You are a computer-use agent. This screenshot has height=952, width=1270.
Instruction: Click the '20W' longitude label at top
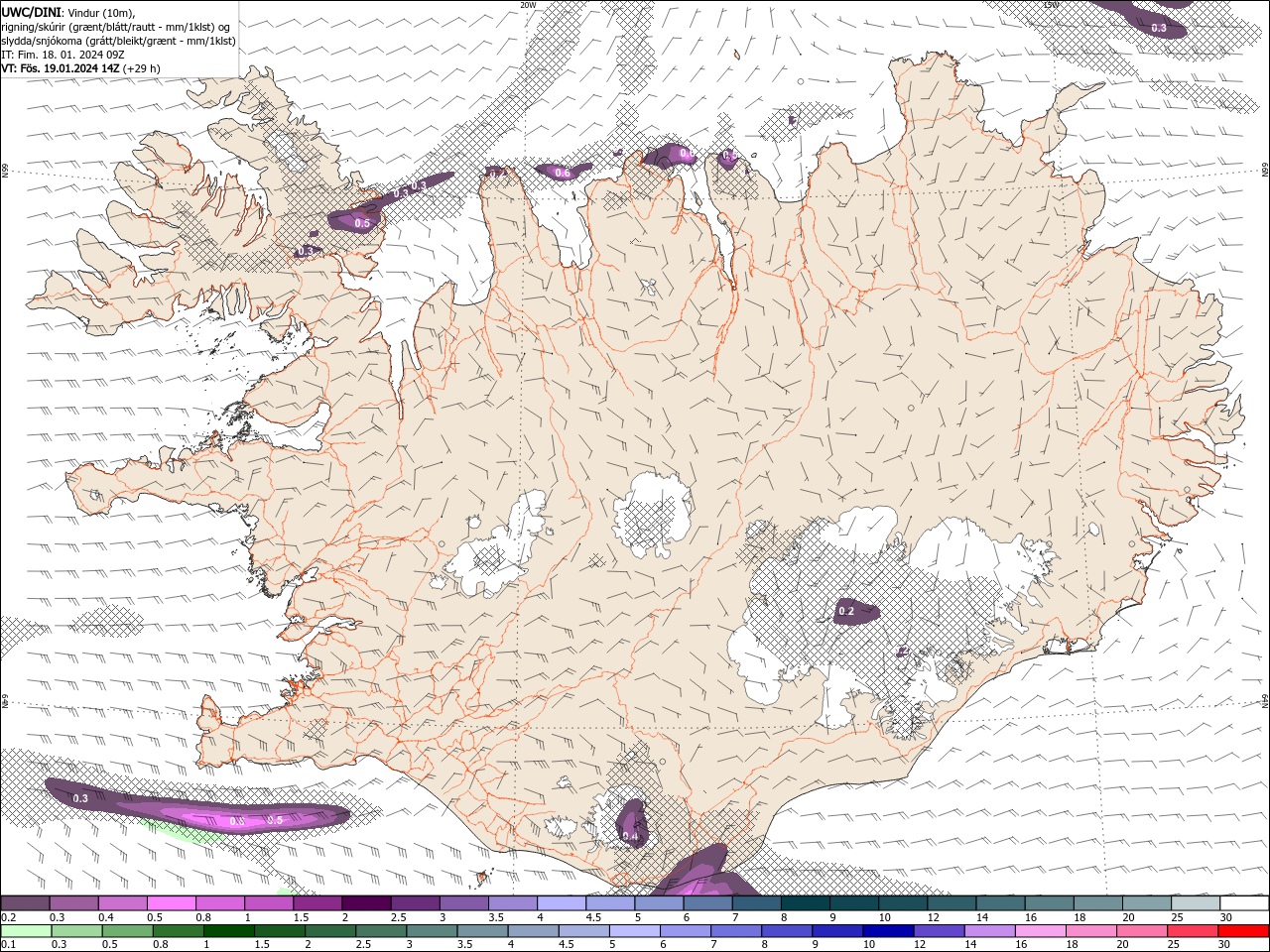[x=528, y=5]
